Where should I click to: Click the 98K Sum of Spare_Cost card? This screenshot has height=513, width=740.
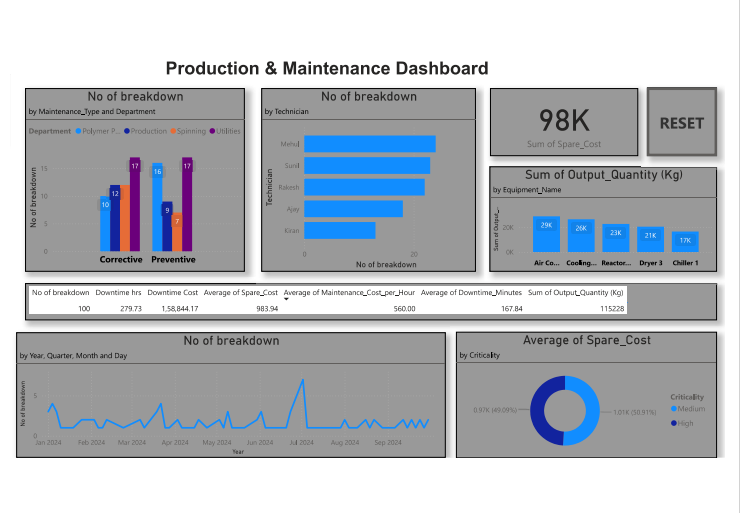point(564,122)
